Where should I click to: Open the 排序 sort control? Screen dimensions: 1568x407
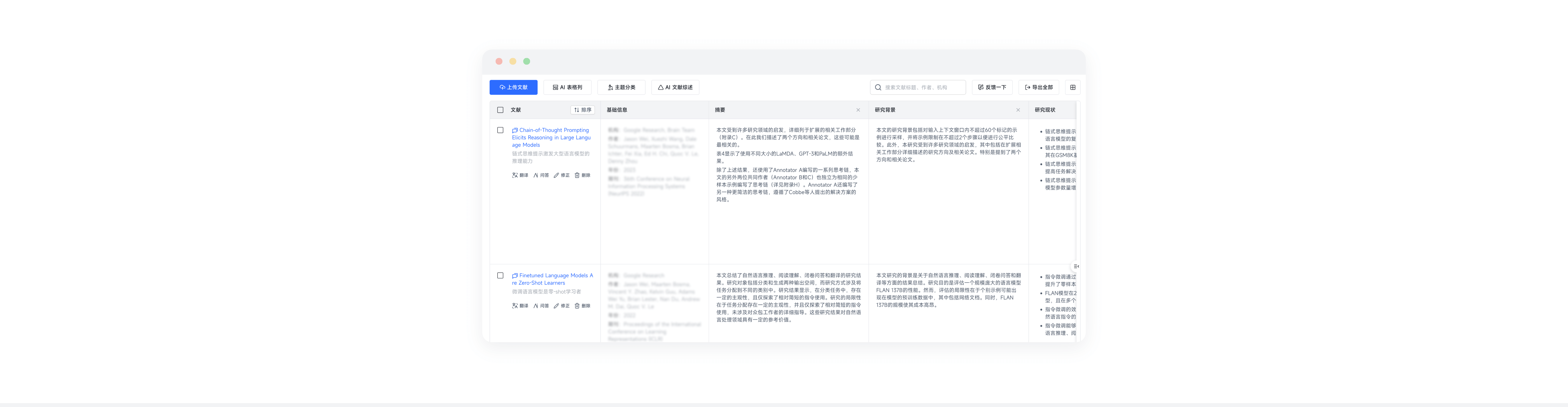pyautogui.click(x=583, y=110)
